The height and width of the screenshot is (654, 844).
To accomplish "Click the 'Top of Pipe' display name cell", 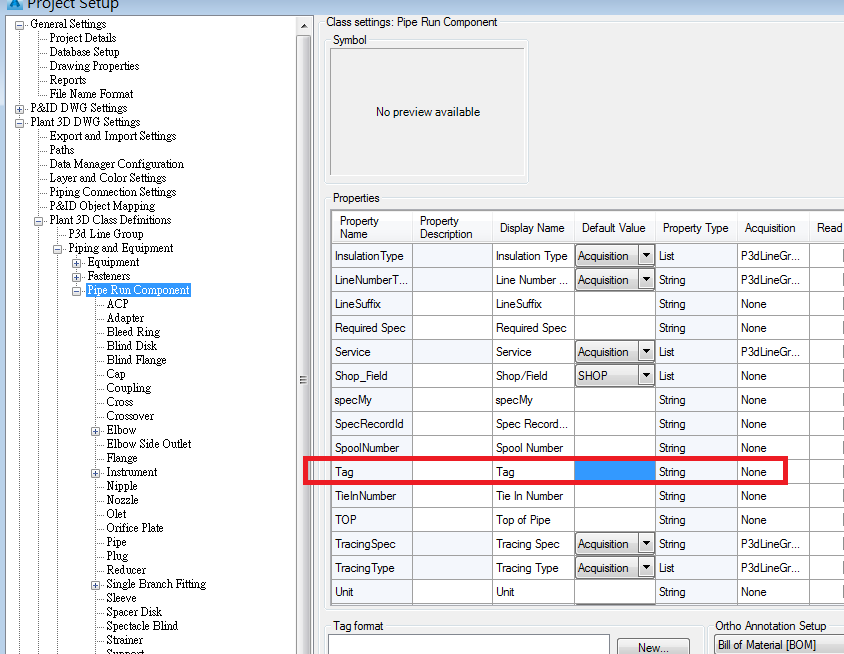I will coord(533,520).
